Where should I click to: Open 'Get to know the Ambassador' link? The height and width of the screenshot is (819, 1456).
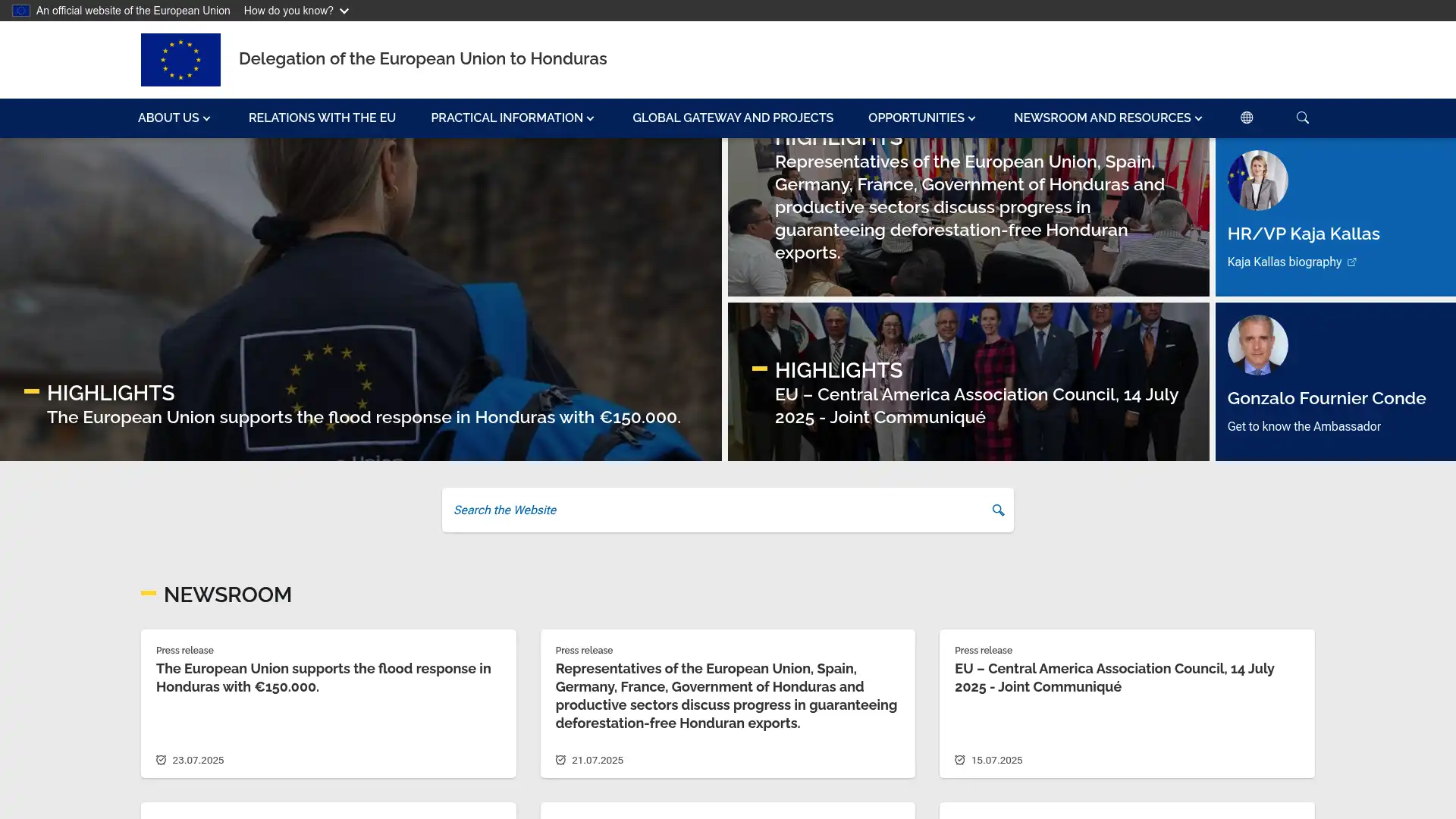(x=1304, y=426)
